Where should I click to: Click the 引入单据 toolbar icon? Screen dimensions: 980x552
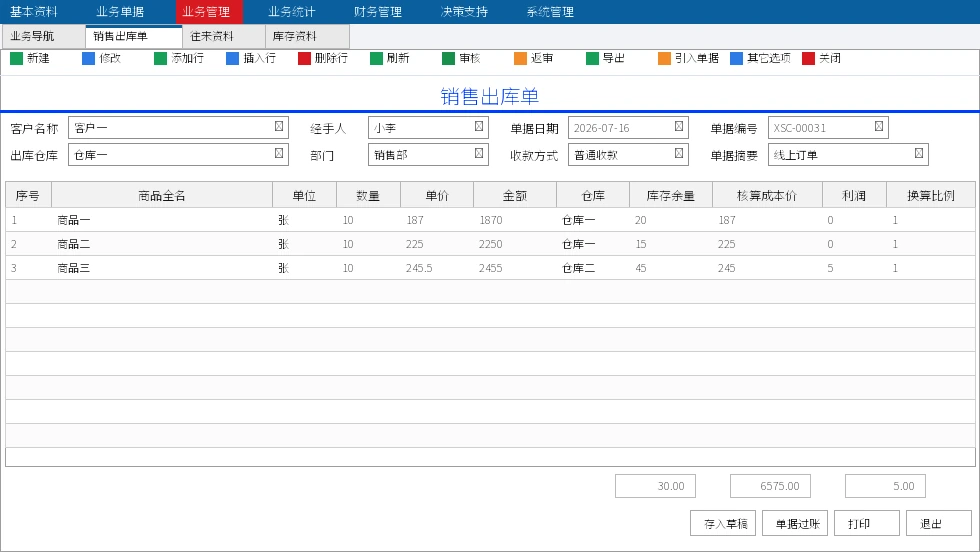664,58
